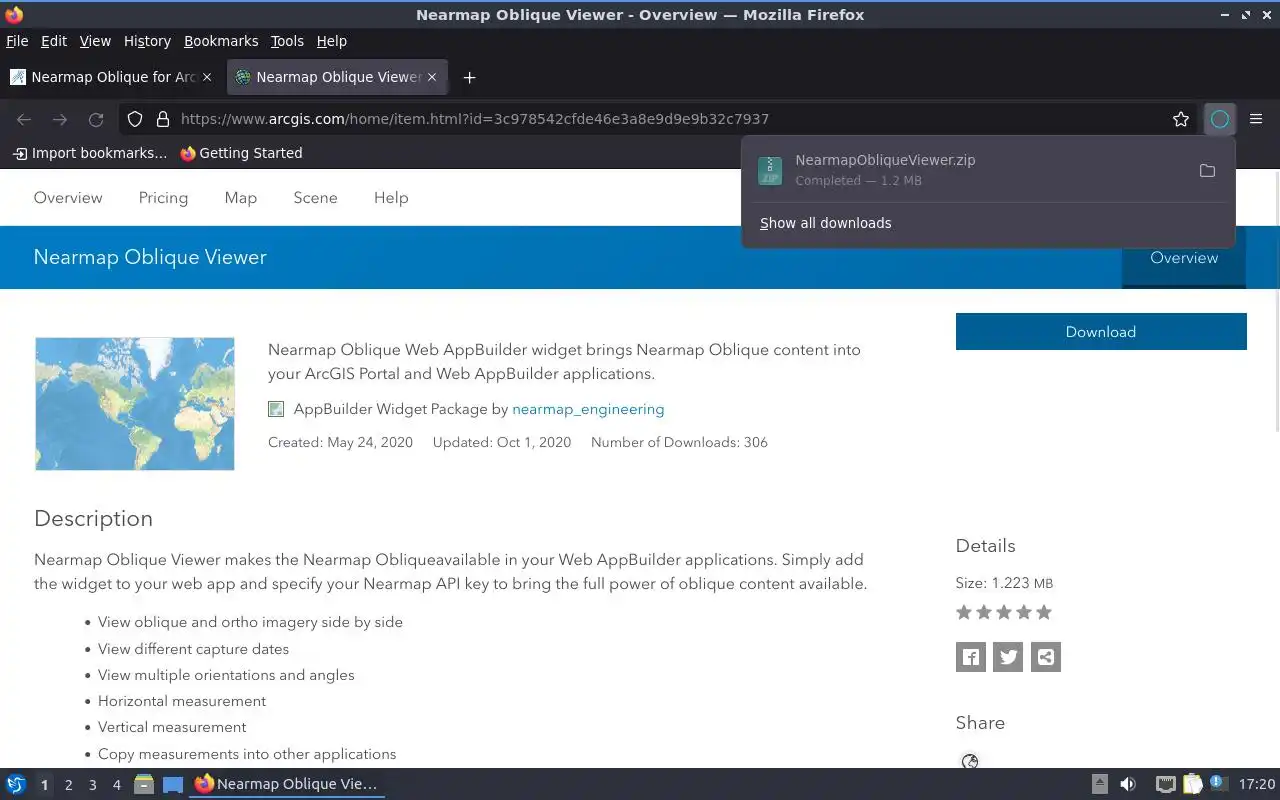Switch to workspace 2 in taskbar
This screenshot has height=800, width=1280.
68,785
